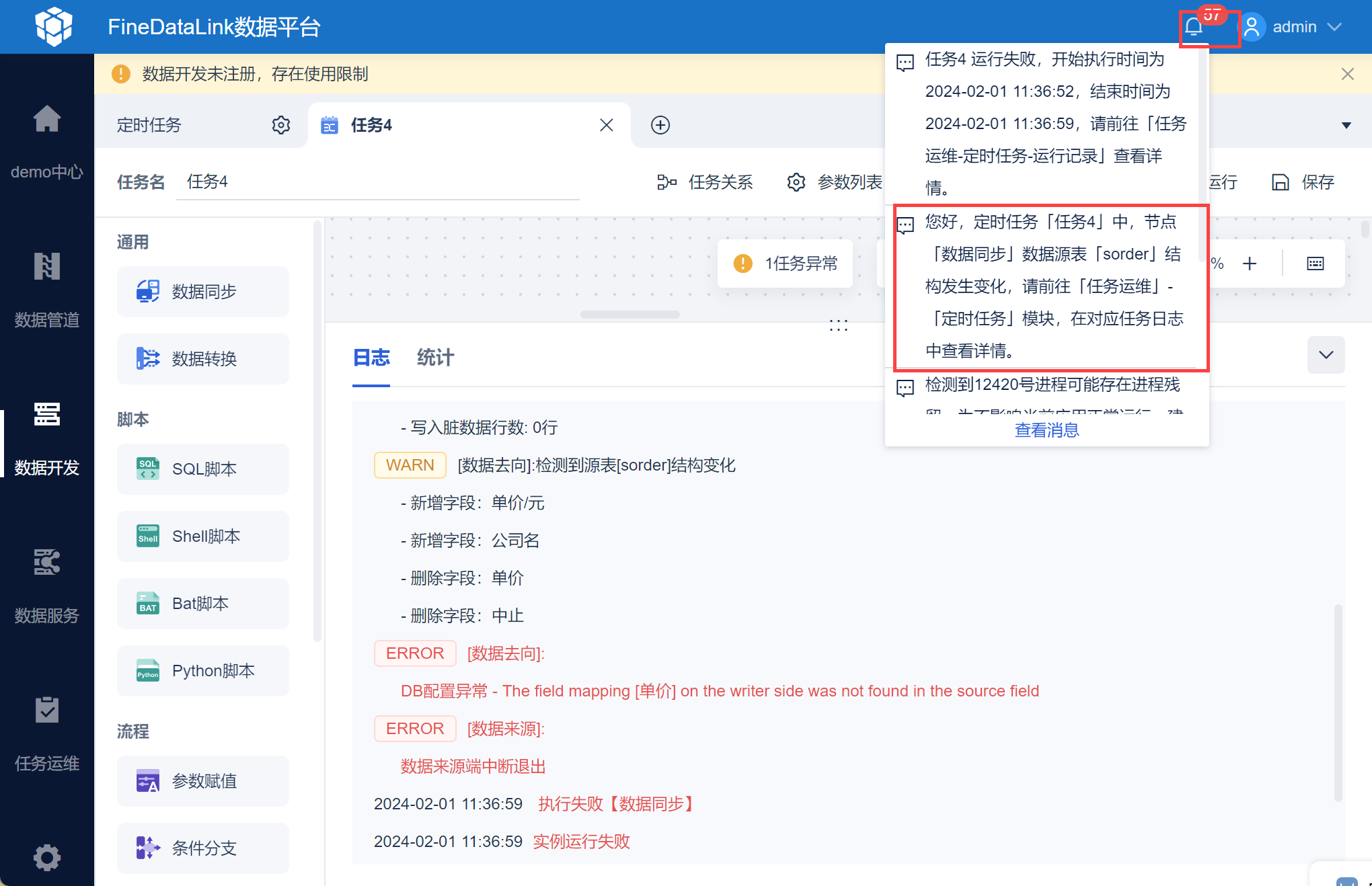Choose the Python脚本 node
Image resolution: width=1372 pixels, height=886 pixels.
[x=203, y=671]
